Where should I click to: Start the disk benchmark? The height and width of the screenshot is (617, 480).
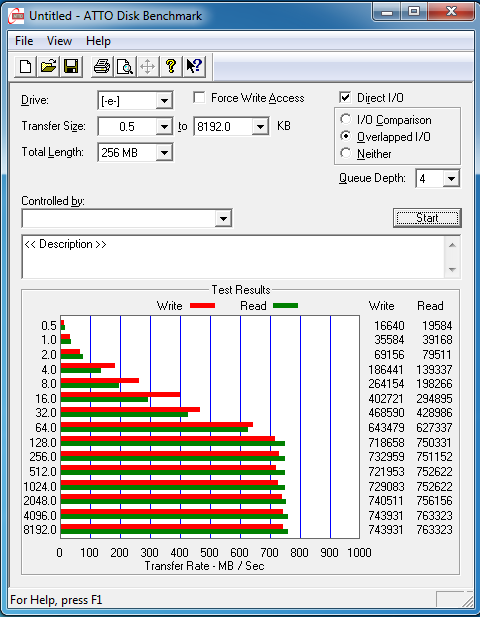(427, 218)
